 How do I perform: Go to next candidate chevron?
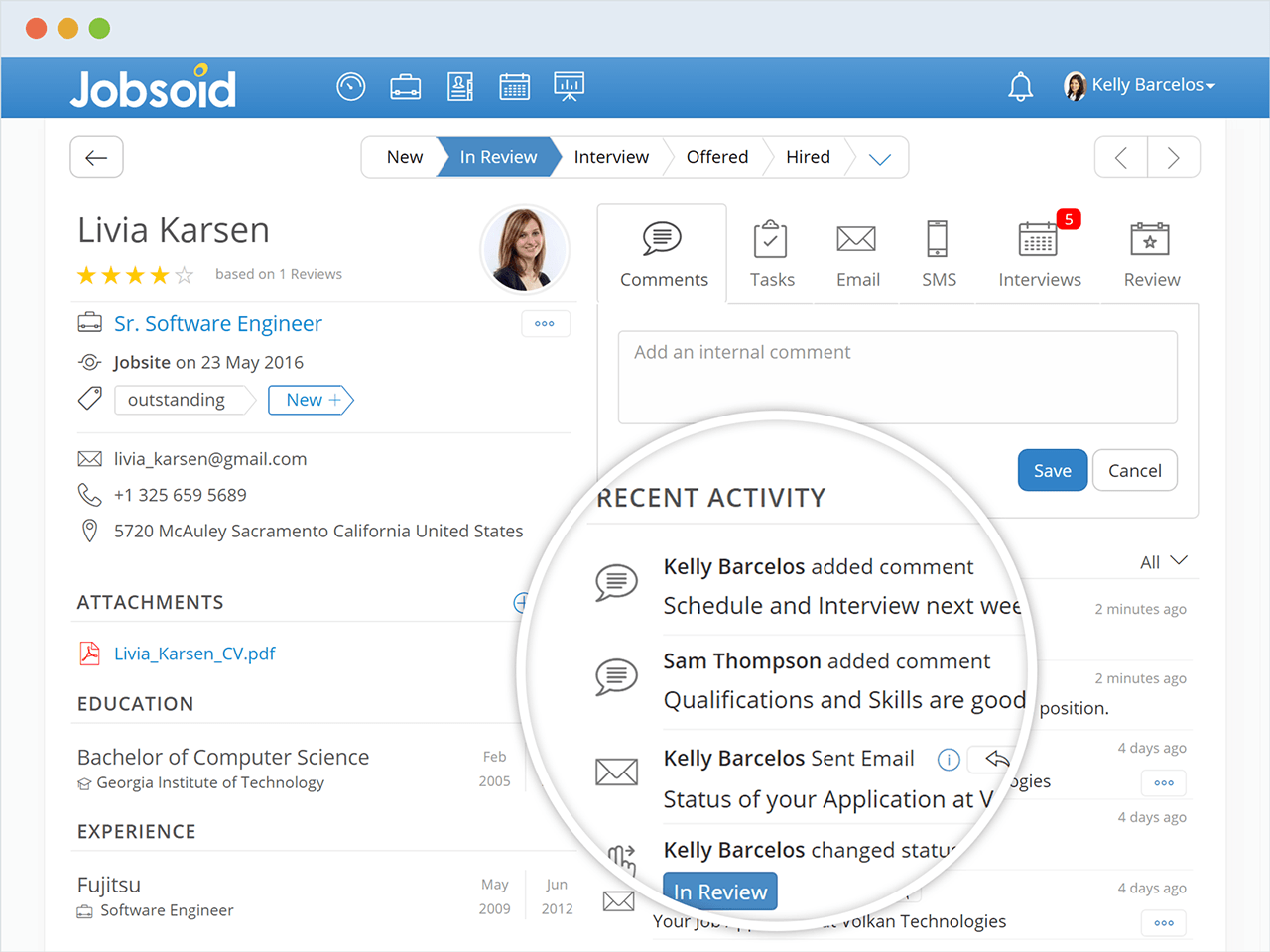[x=1174, y=157]
